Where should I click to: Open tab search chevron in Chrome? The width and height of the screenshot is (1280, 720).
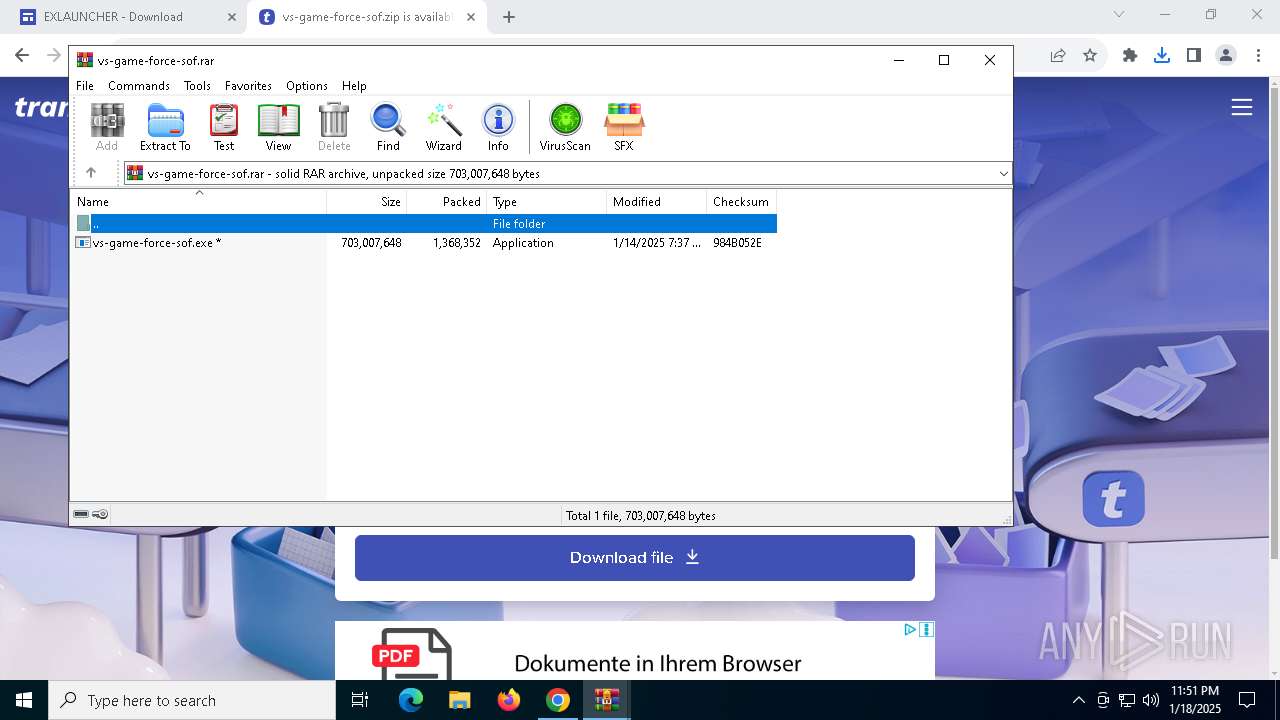[x=1119, y=14]
